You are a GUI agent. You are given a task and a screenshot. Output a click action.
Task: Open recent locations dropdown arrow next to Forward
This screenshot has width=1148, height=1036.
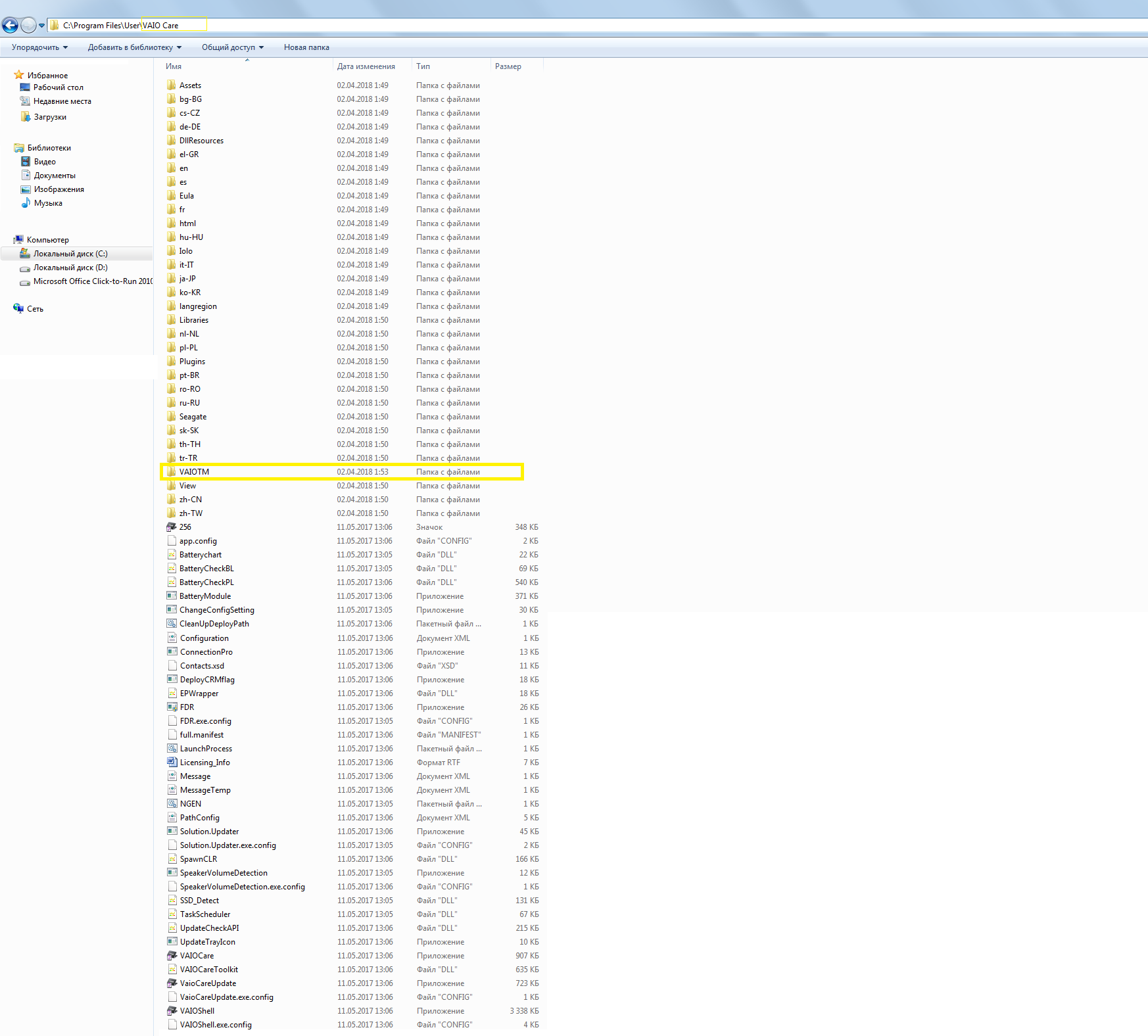[42, 26]
